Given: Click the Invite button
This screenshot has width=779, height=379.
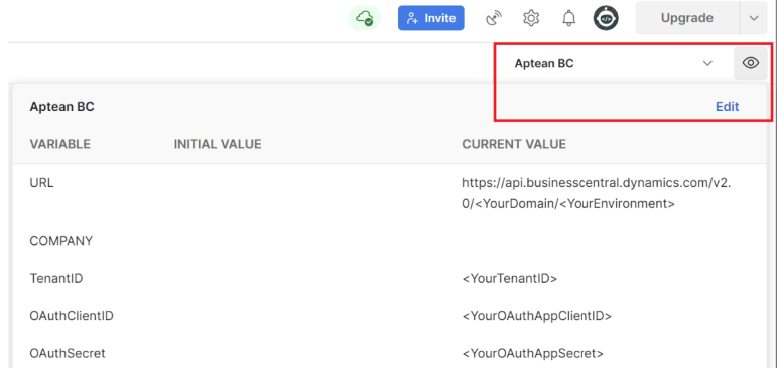Looking at the screenshot, I should click(x=431, y=18).
